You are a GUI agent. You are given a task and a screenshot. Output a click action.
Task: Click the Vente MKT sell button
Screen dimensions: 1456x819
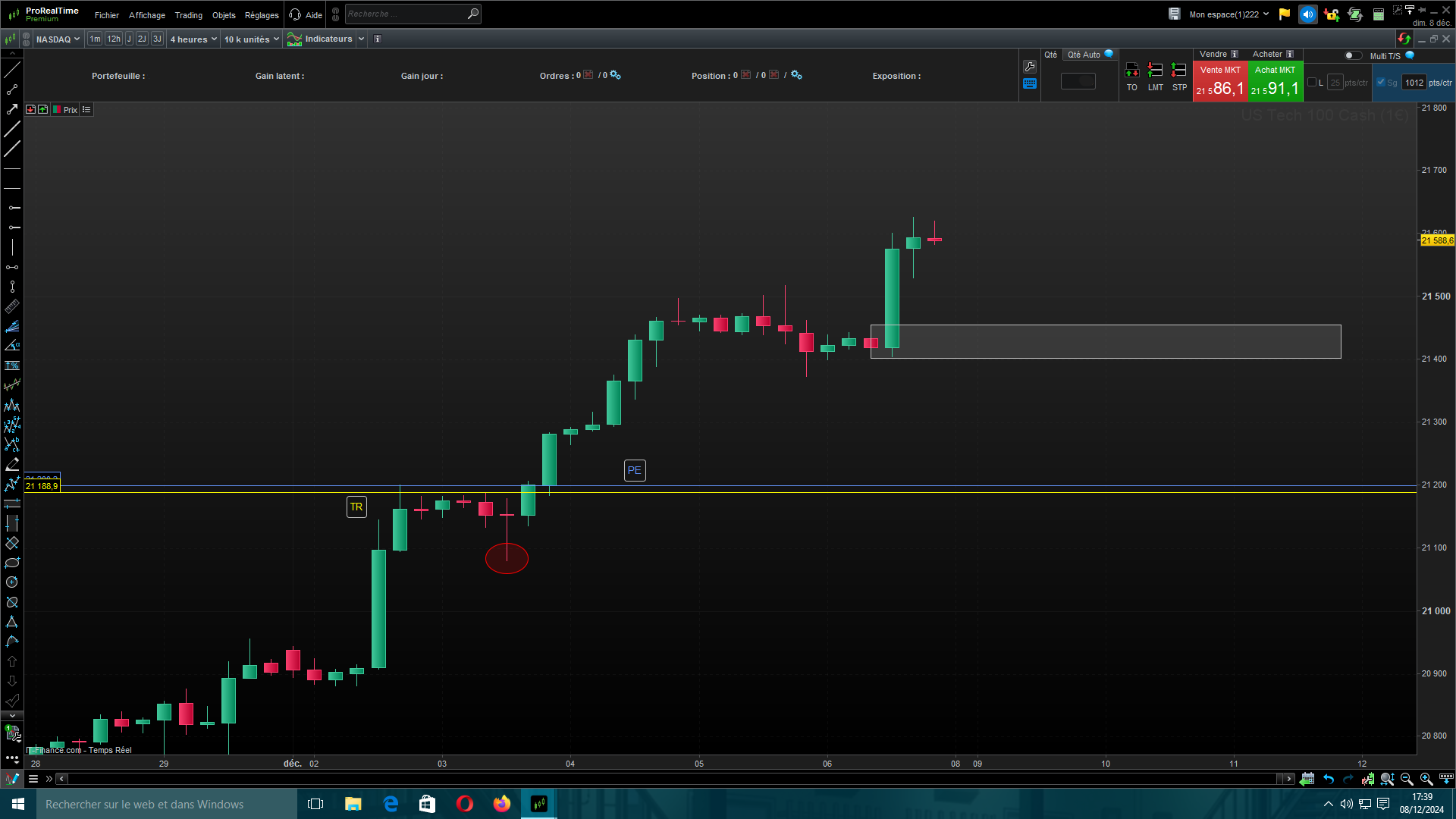point(1220,82)
